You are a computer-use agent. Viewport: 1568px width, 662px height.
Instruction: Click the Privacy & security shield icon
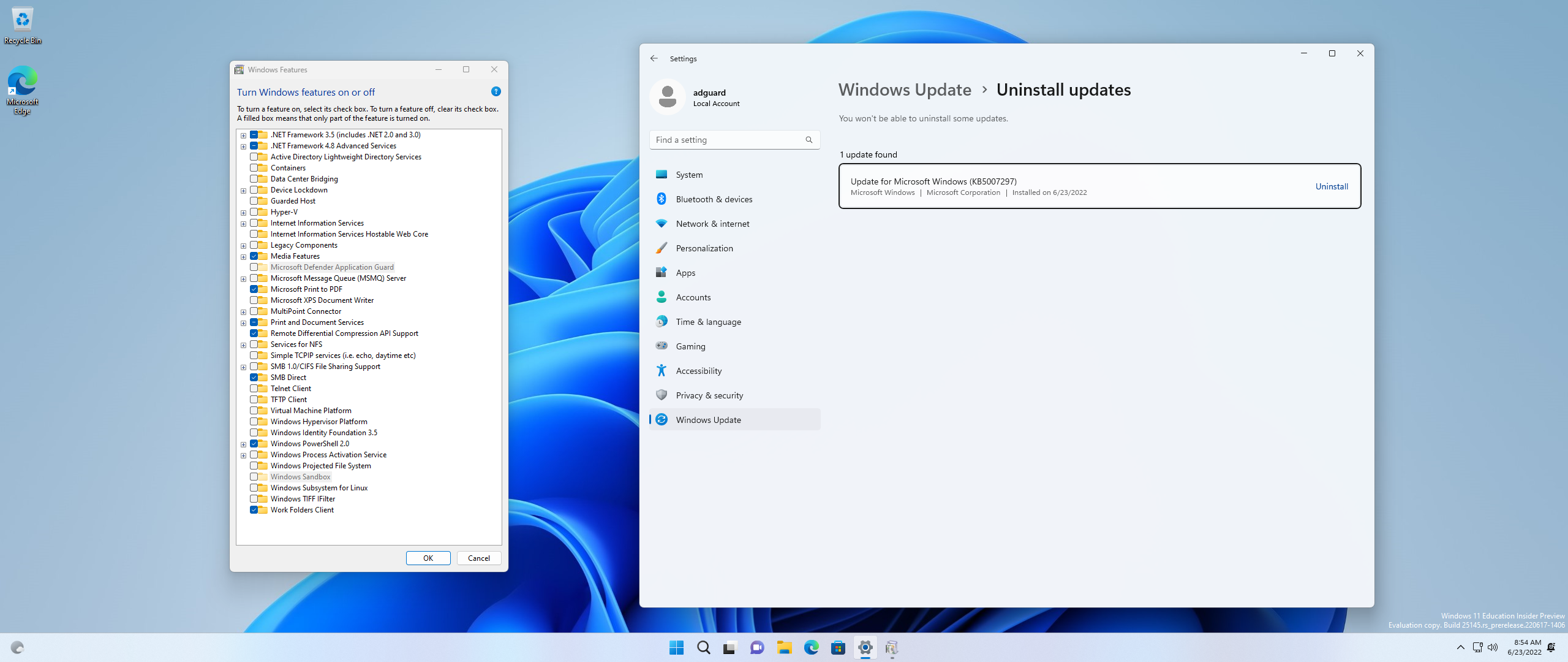[x=661, y=395]
